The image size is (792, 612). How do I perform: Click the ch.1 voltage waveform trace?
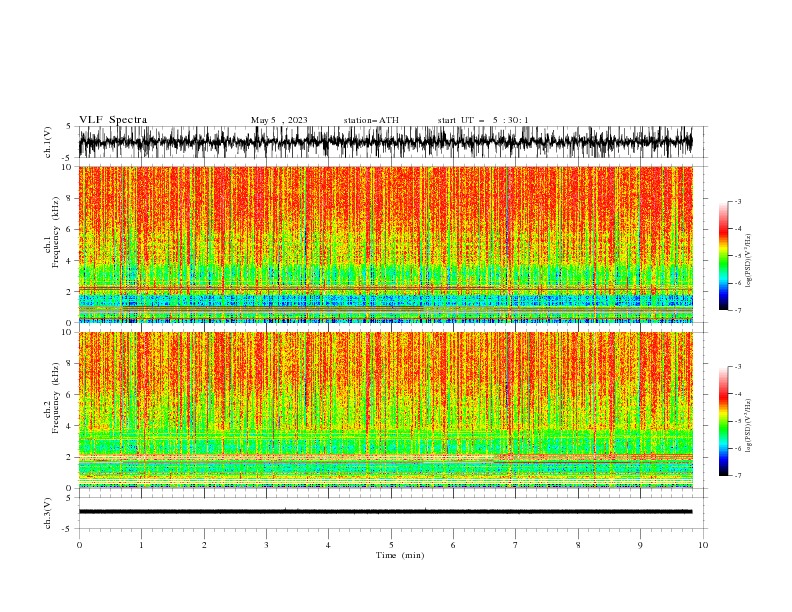[386, 142]
